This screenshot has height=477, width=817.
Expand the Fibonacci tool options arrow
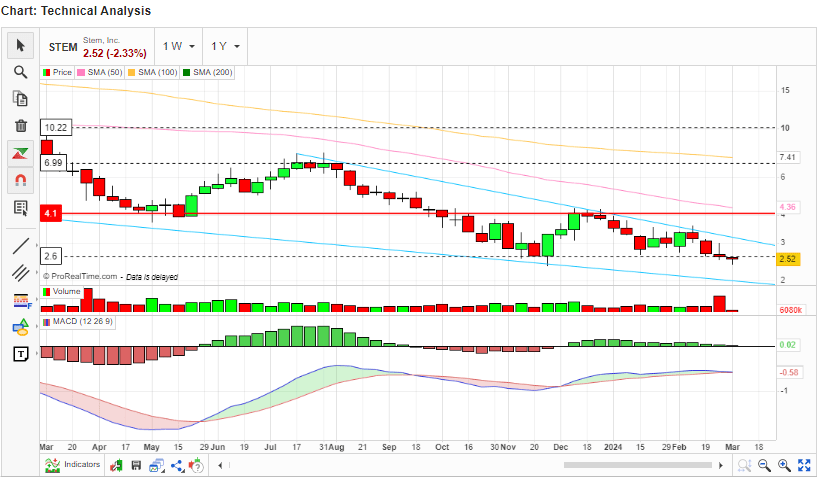pos(36,299)
